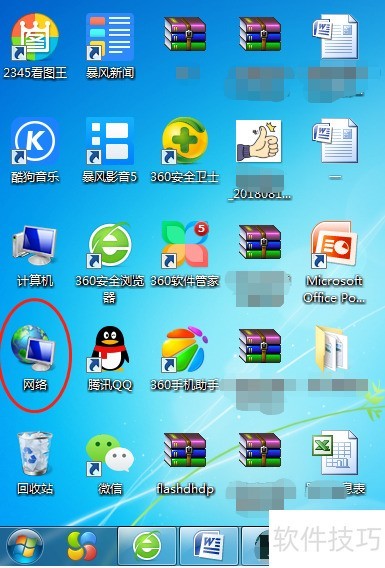
Task: Open the 微信 WeChat shortcut
Action: click(x=110, y=463)
